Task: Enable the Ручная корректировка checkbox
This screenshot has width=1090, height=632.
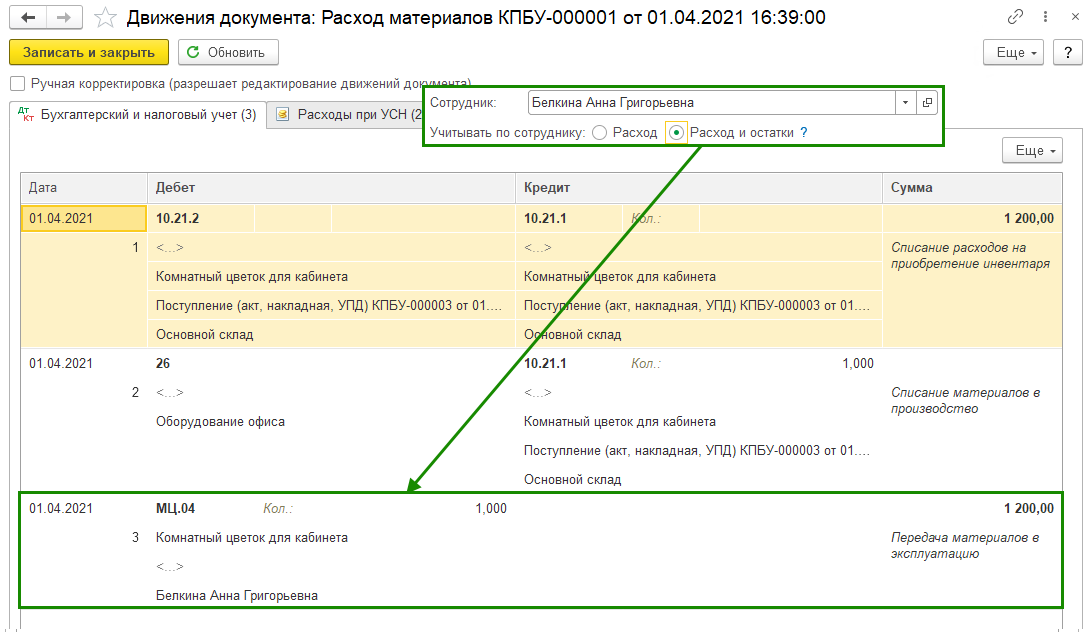Action: (x=17, y=84)
